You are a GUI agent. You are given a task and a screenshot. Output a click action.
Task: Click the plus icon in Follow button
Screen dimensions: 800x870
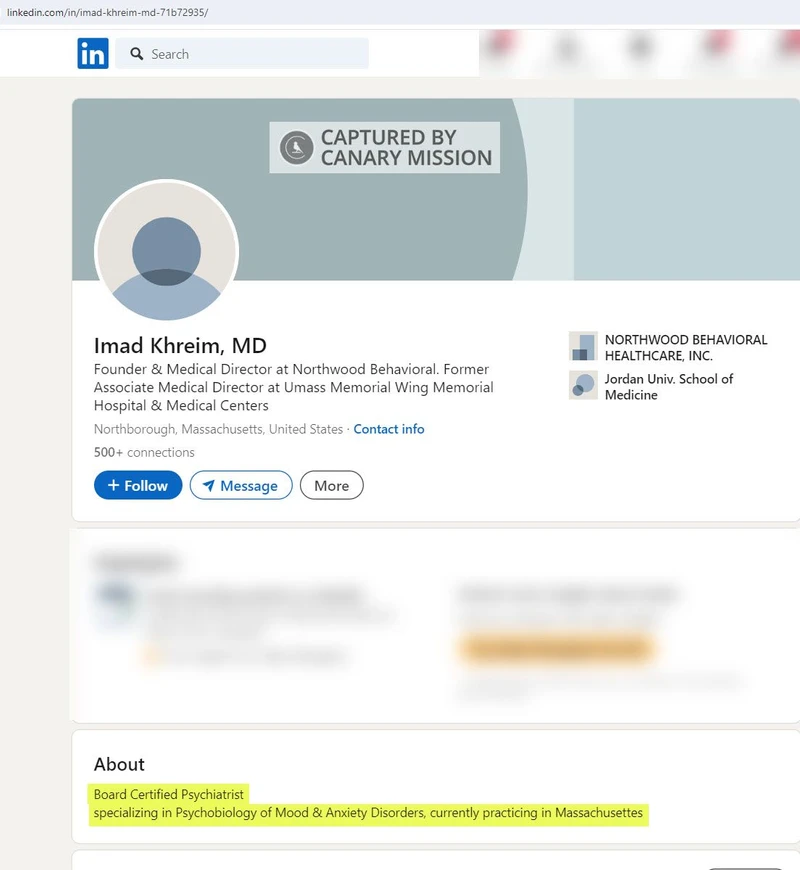coord(113,485)
